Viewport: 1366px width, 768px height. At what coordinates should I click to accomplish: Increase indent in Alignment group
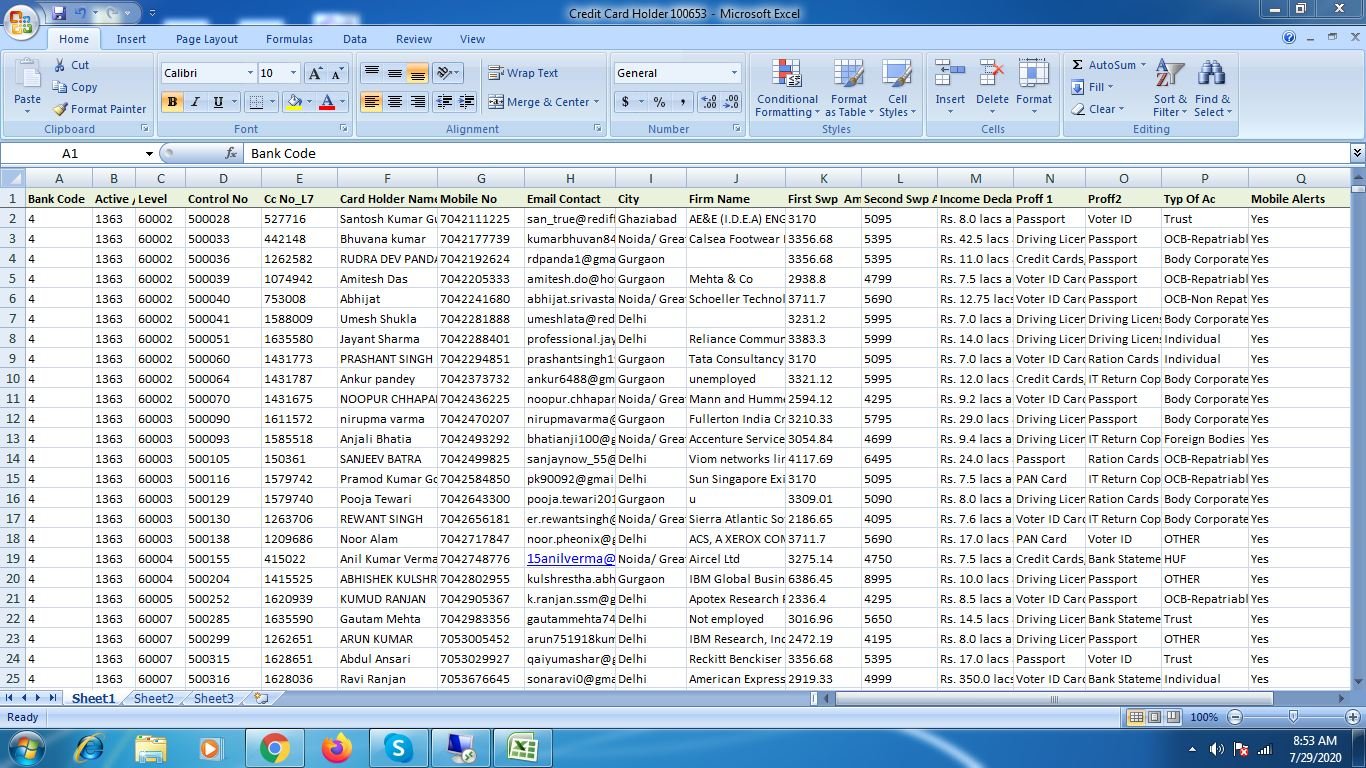point(466,102)
